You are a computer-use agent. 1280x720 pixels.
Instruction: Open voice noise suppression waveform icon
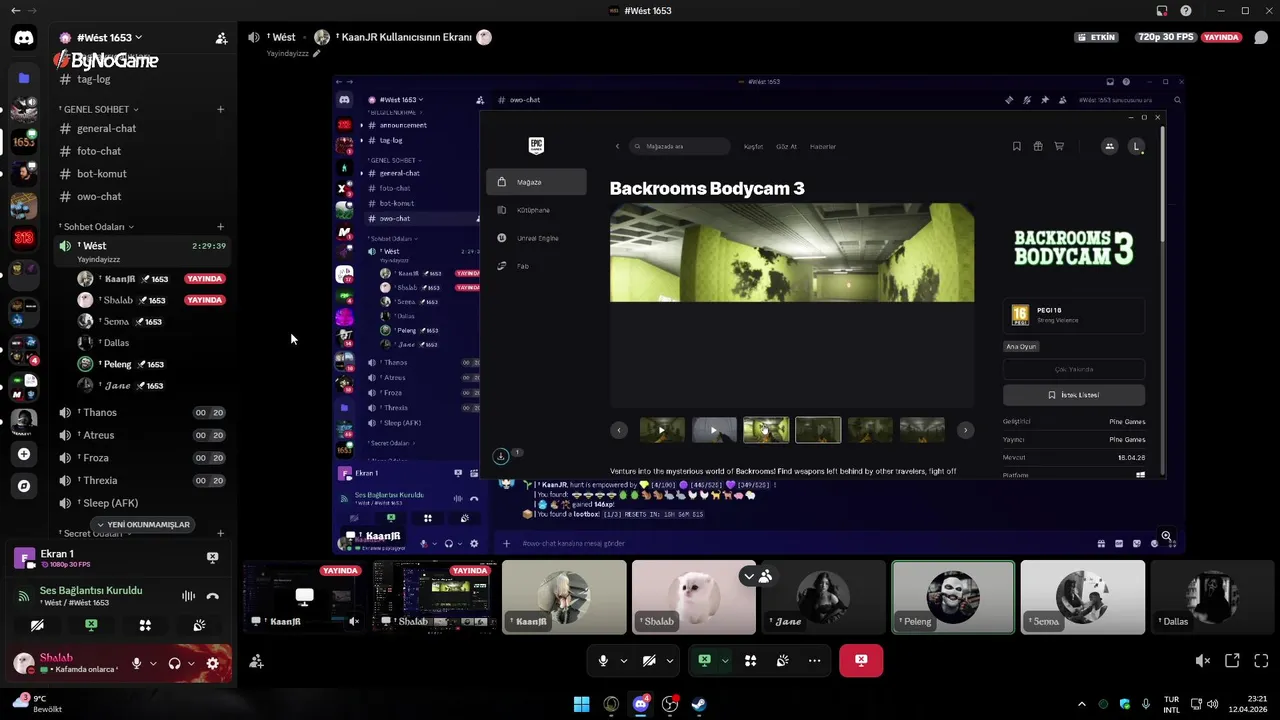[x=188, y=596]
